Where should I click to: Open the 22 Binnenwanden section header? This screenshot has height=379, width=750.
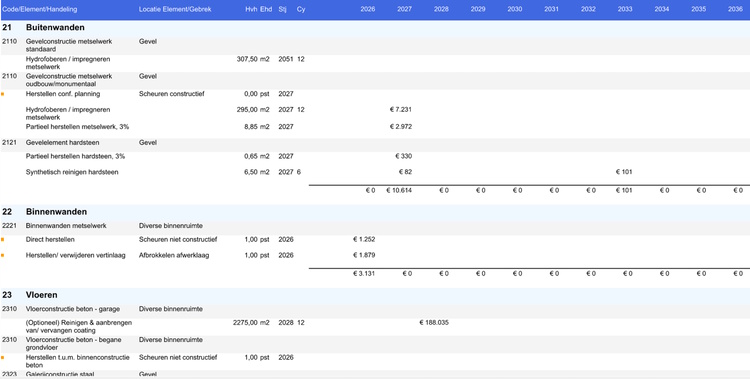coord(375,212)
